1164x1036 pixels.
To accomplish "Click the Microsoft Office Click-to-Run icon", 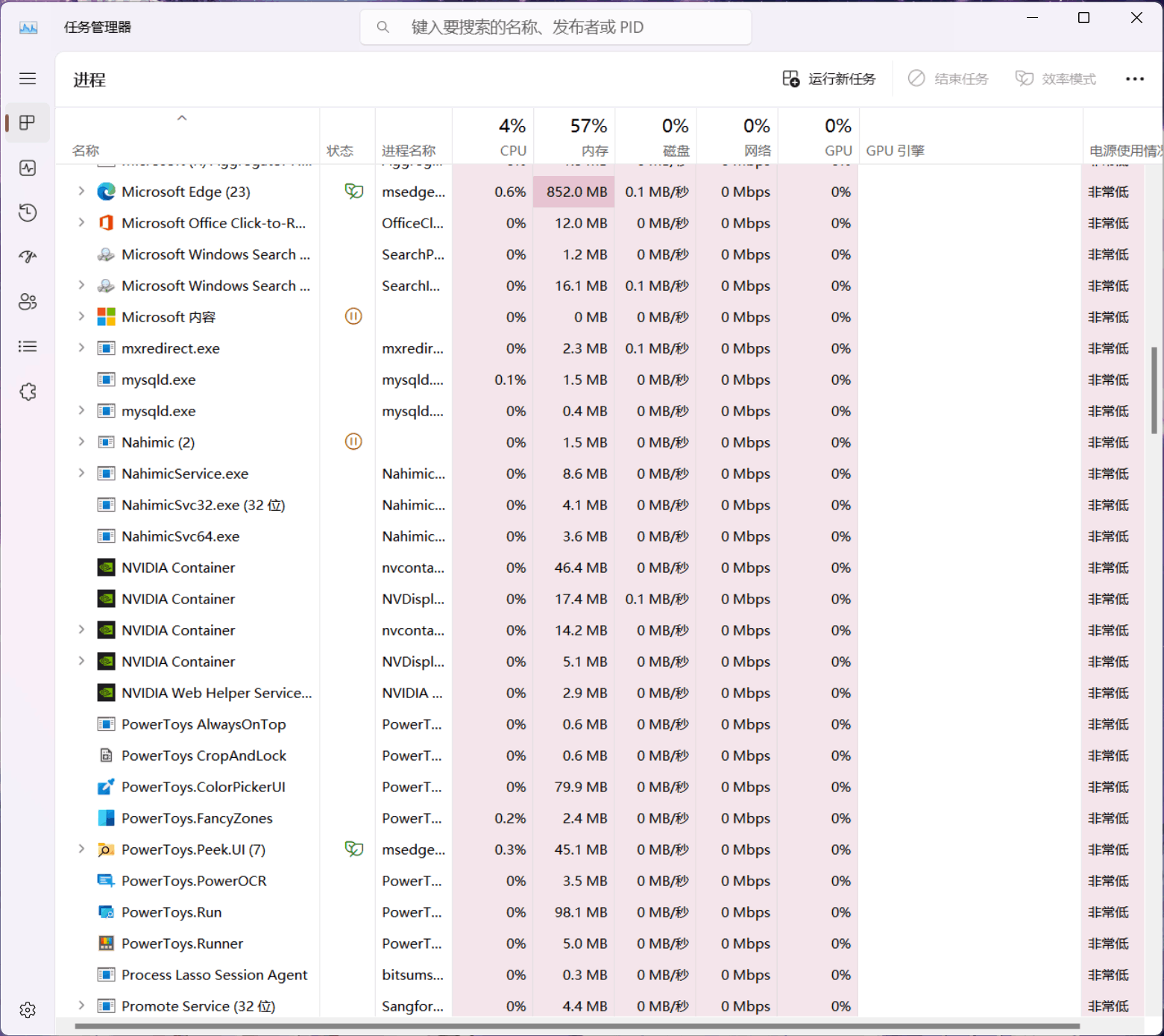I will [106, 223].
